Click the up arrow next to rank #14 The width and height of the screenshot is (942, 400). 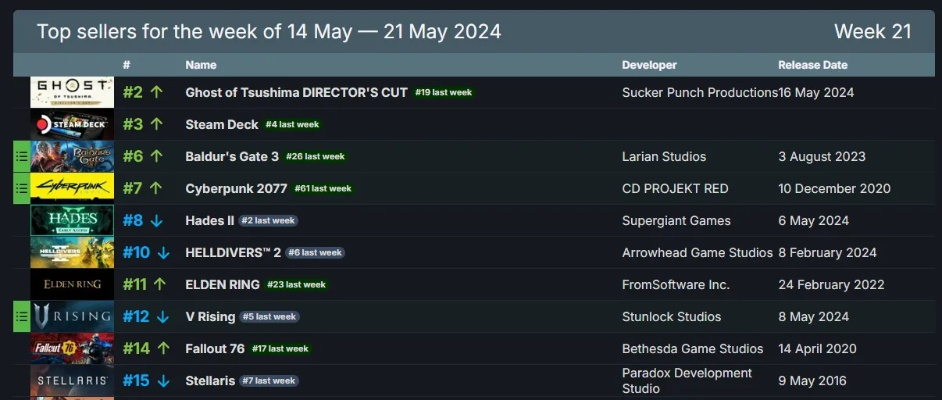[164, 349]
